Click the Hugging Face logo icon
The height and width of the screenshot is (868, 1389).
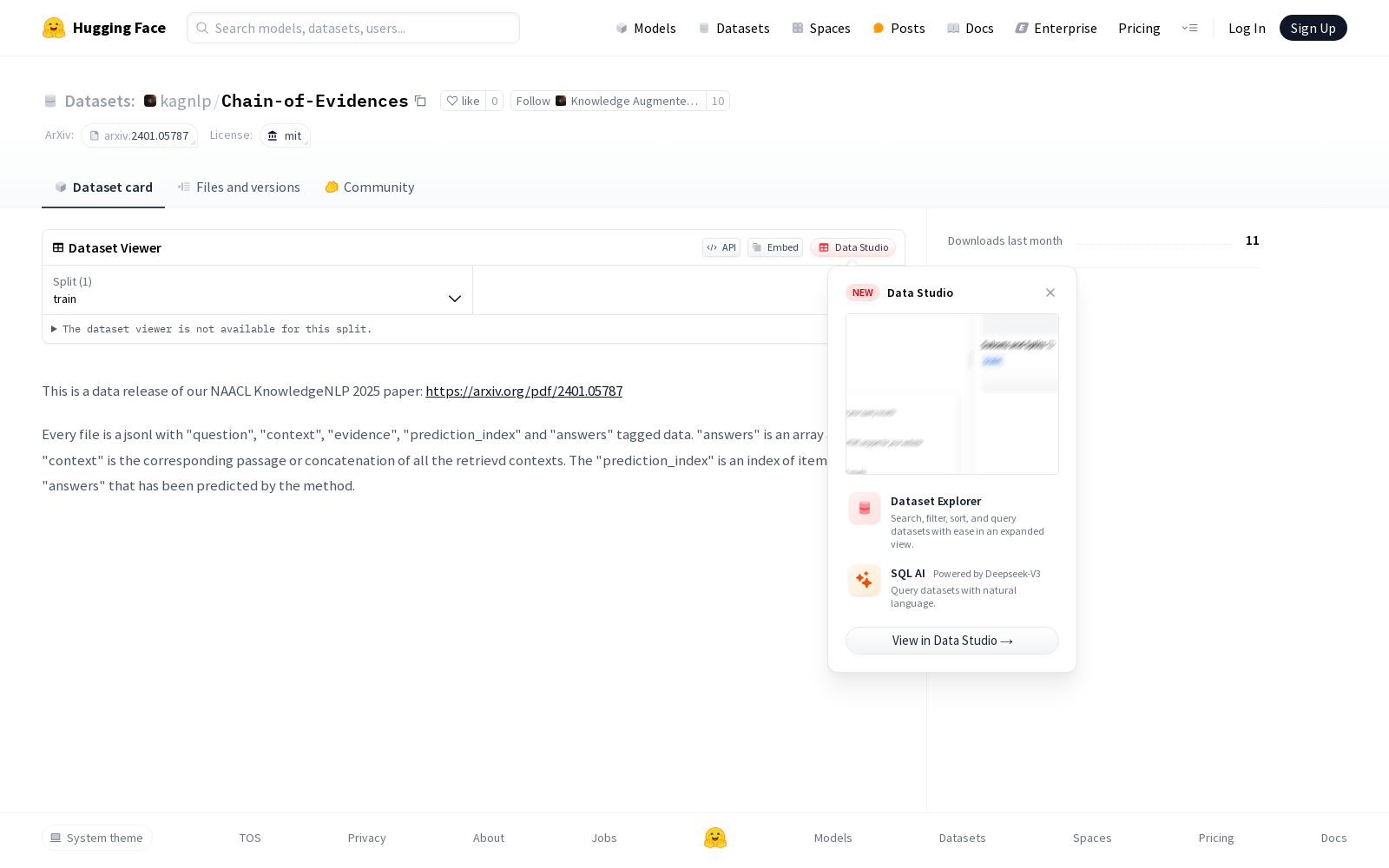tap(54, 28)
